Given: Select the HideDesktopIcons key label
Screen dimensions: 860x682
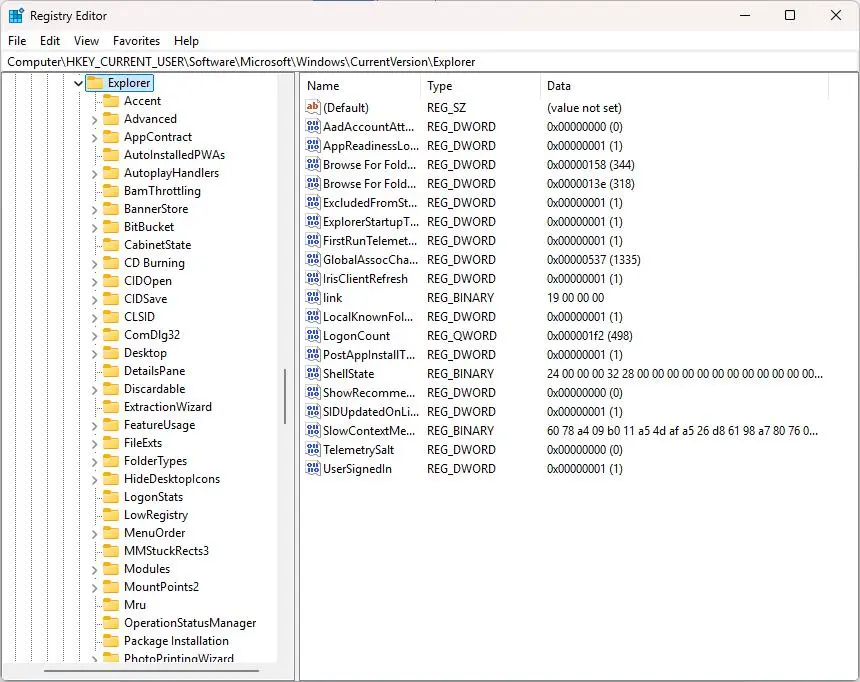Looking at the screenshot, I should [x=172, y=479].
